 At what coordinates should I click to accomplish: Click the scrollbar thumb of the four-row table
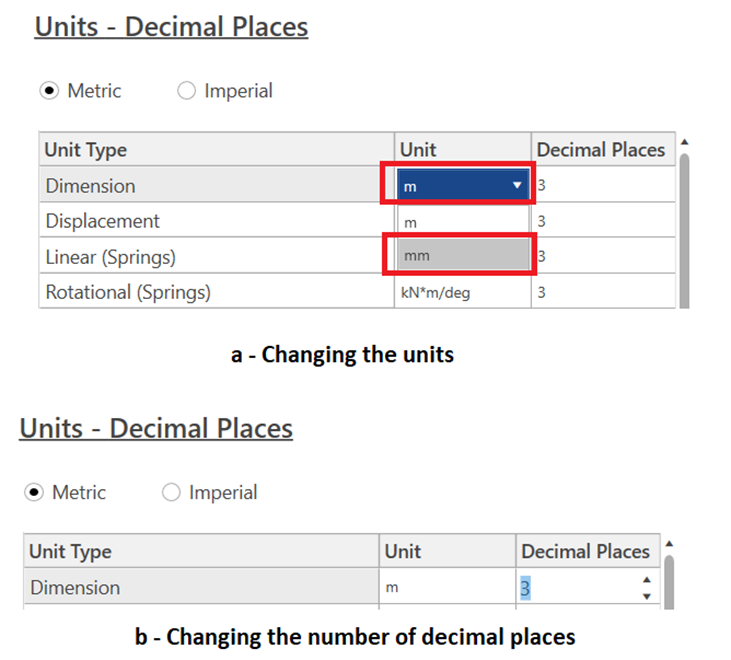coord(684,230)
